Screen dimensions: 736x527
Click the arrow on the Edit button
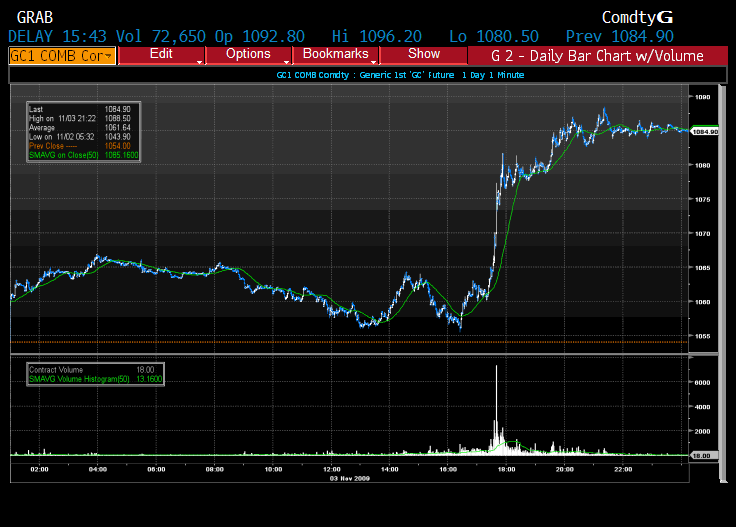tap(201, 62)
